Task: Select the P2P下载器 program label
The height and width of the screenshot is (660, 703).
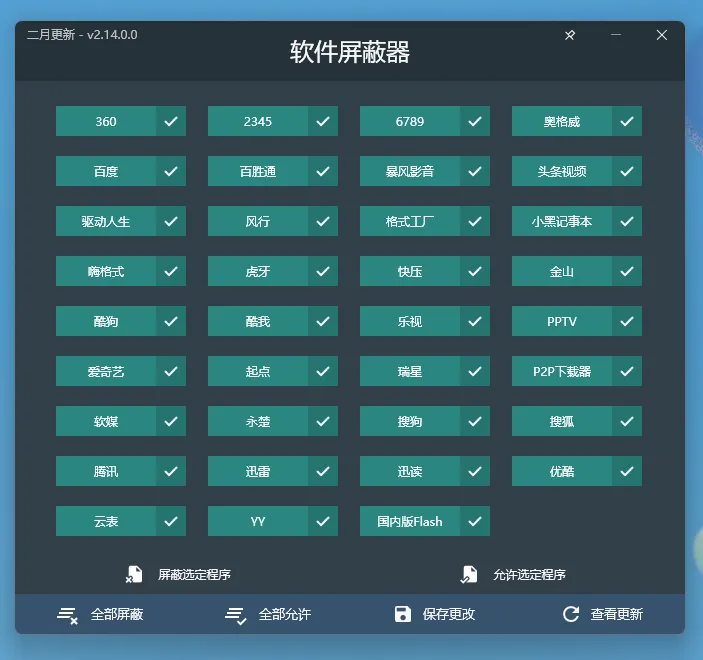Action: tap(562, 371)
